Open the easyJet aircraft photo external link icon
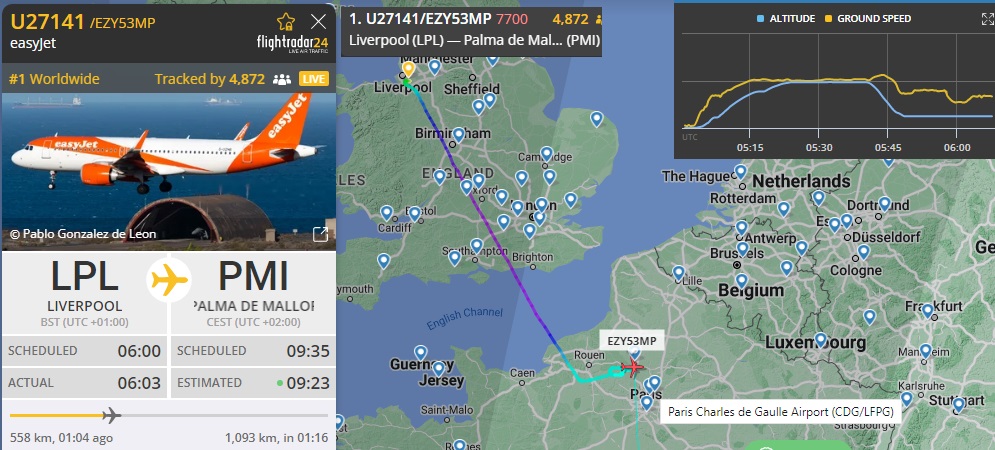Image resolution: width=995 pixels, height=450 pixels. [x=321, y=234]
